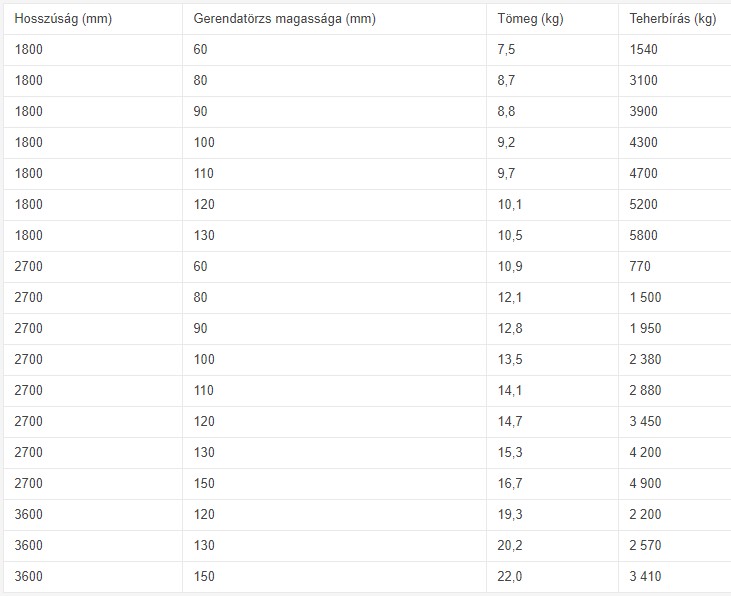The width and height of the screenshot is (731, 596).
Task: Click the mass value 14,7
Action: click(509, 422)
